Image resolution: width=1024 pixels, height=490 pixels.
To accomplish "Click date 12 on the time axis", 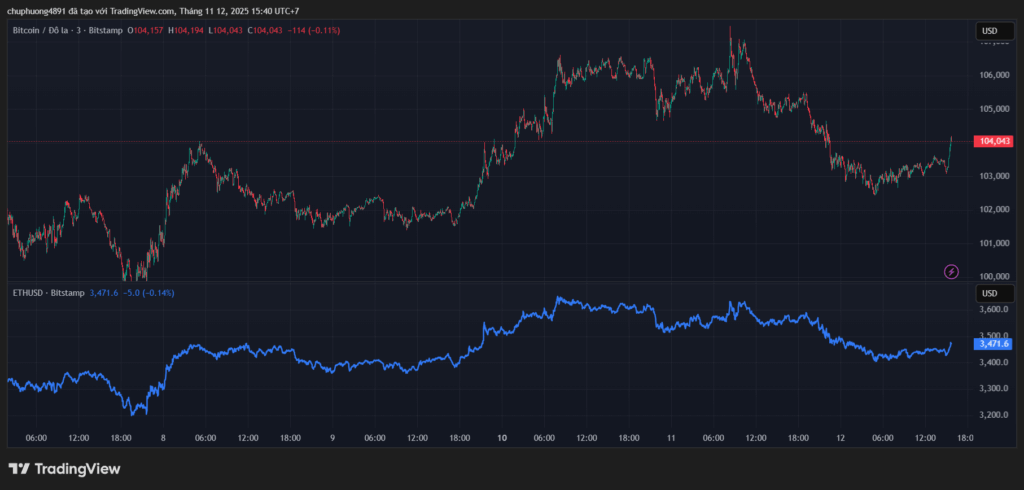I will pyautogui.click(x=841, y=438).
